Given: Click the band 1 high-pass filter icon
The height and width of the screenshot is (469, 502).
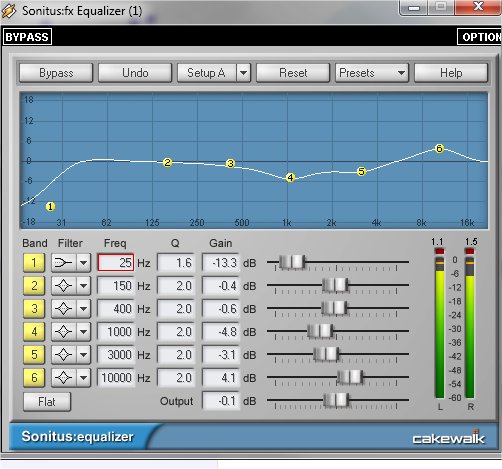Looking at the screenshot, I should [64, 263].
